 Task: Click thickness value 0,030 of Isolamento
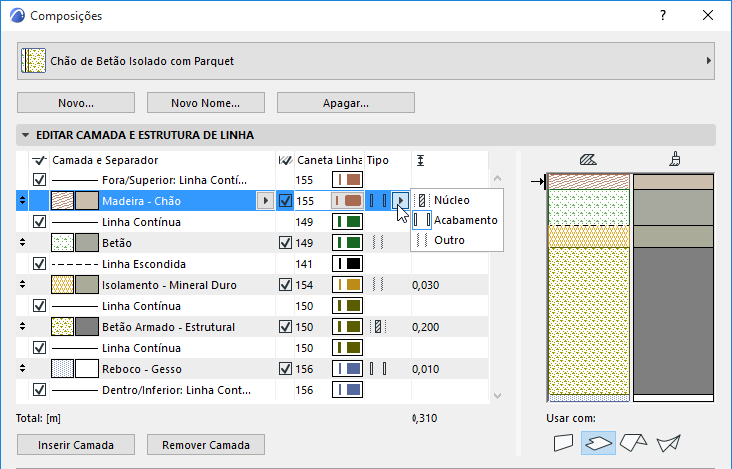426,285
